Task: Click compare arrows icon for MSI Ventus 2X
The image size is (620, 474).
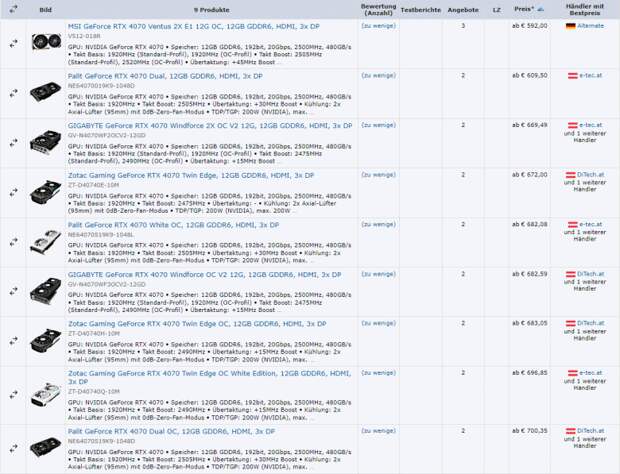Action: pyautogui.click(x=13, y=43)
